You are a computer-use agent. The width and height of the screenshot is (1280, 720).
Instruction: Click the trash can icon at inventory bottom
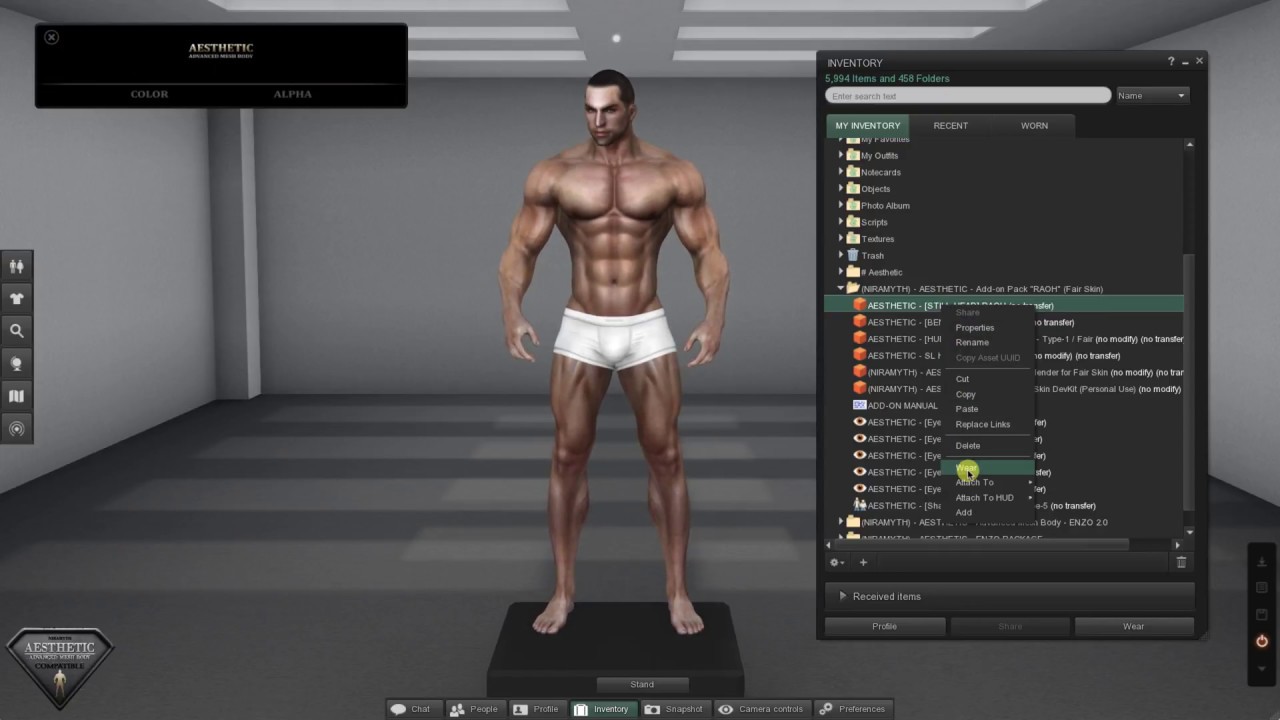[x=1181, y=562]
